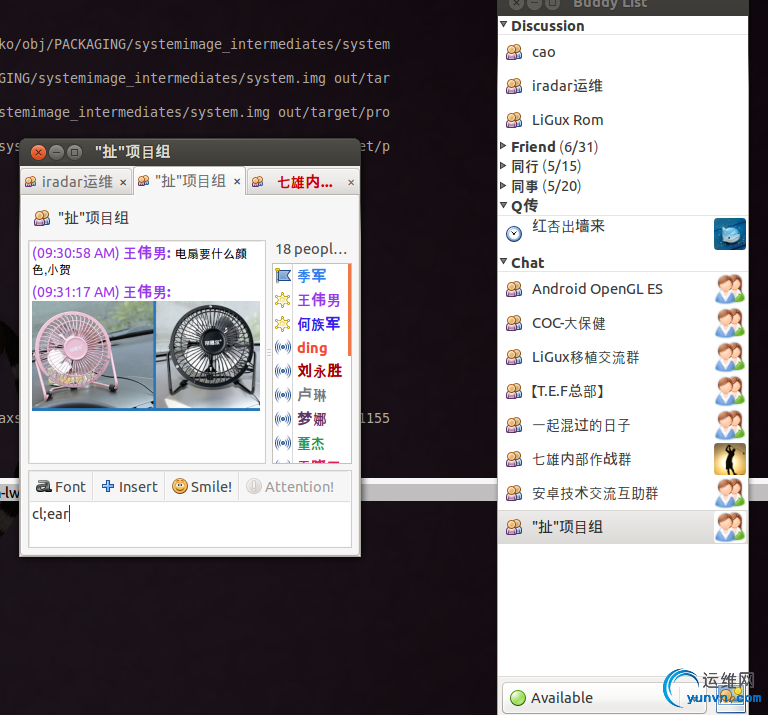Close the 七雄内... tab
The width and height of the screenshot is (768, 715).
click(351, 183)
